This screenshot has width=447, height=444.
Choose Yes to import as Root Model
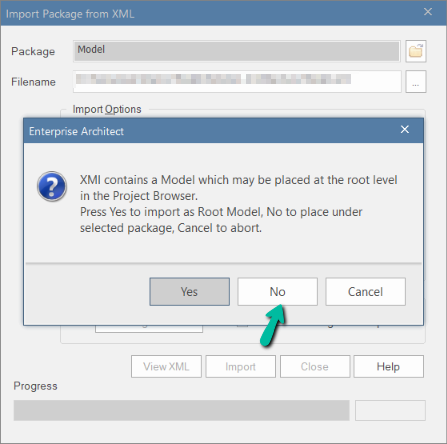click(x=189, y=292)
